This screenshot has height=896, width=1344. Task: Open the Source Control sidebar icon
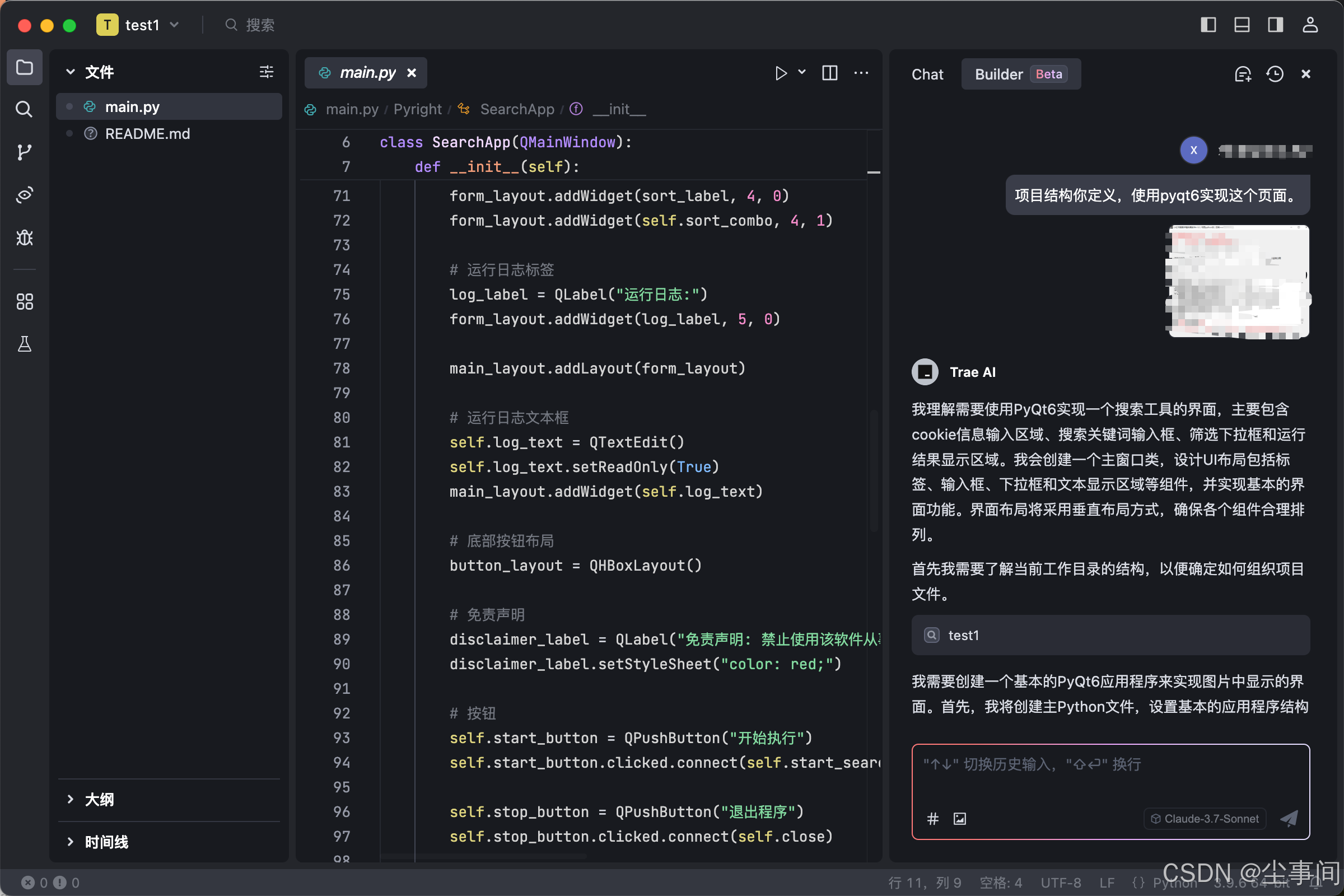[24, 152]
